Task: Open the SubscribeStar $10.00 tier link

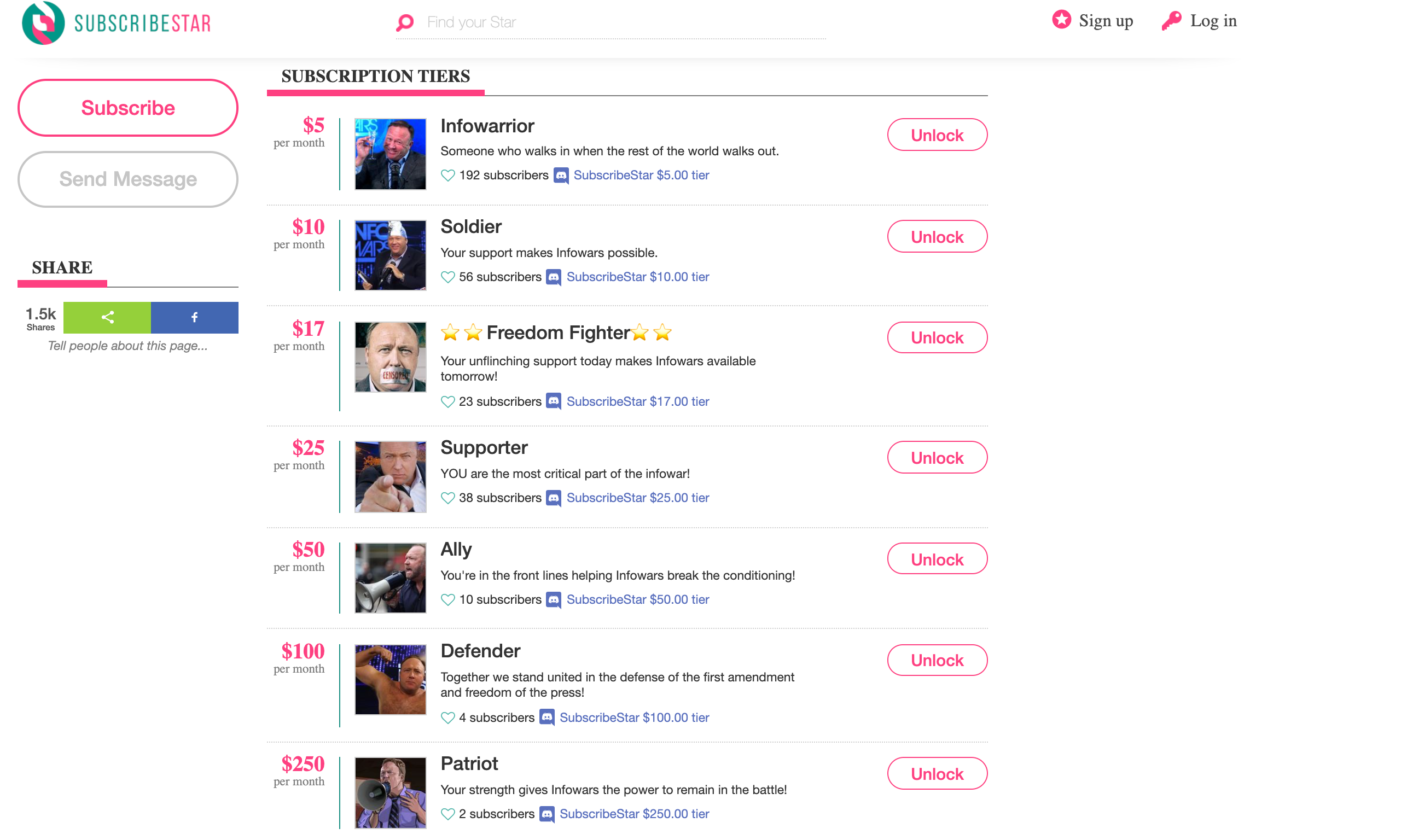Action: click(637, 277)
